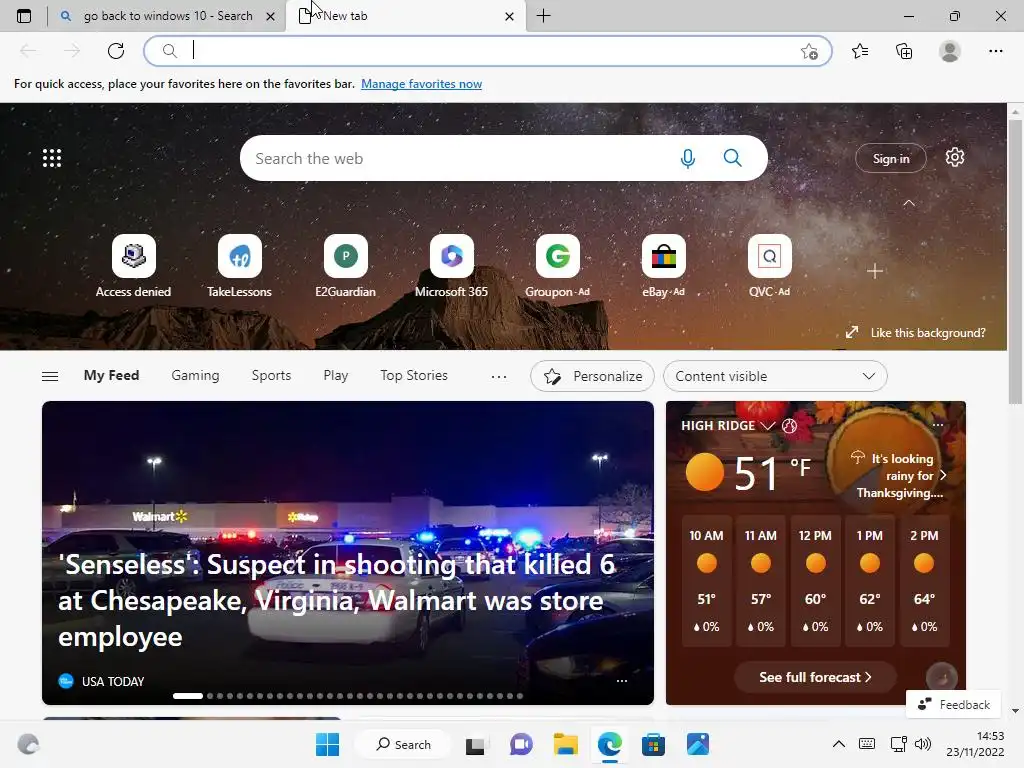Open page settings gear icon

[955, 157]
